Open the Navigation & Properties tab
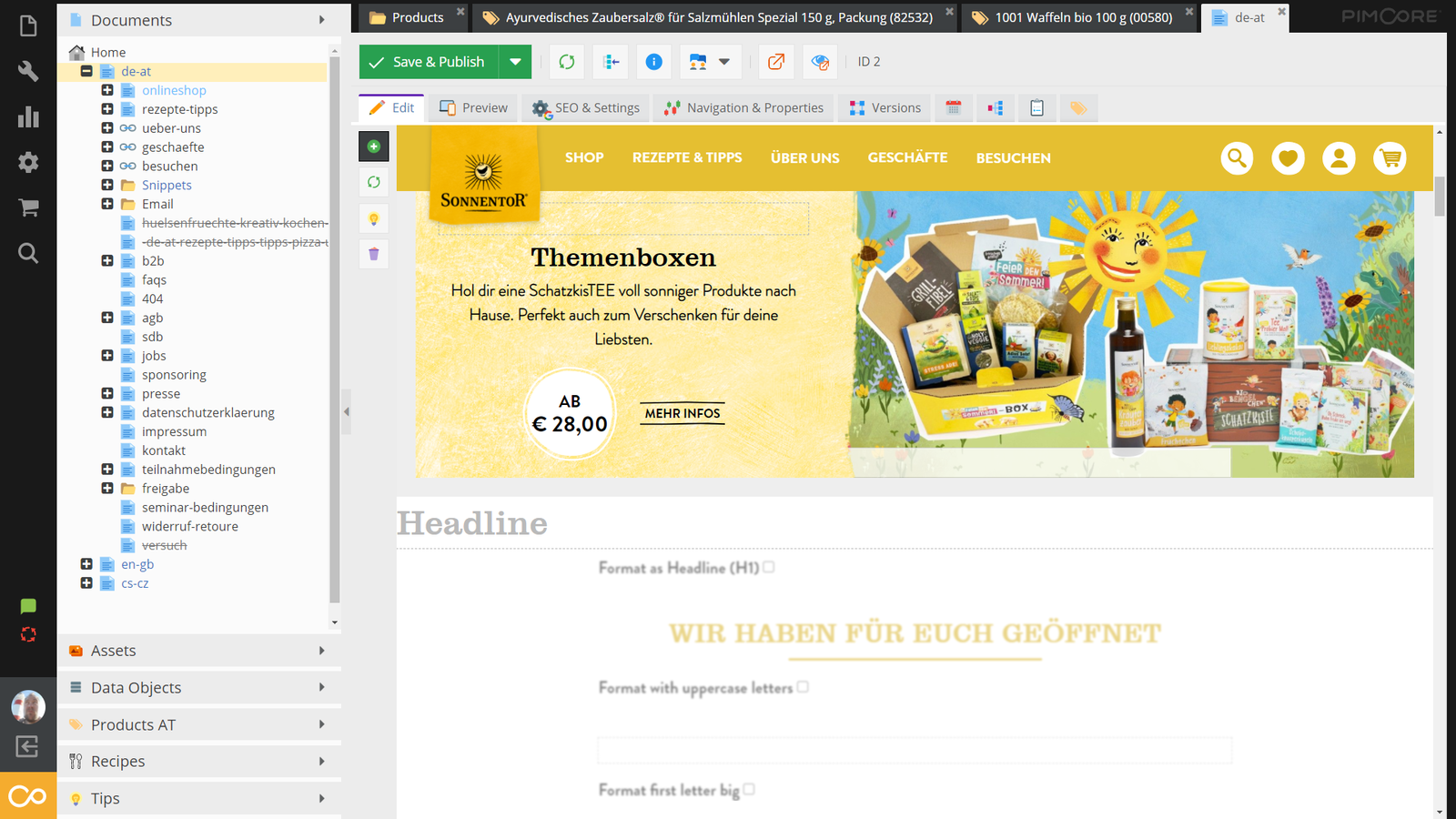Image resolution: width=1456 pixels, height=819 pixels. [743, 108]
